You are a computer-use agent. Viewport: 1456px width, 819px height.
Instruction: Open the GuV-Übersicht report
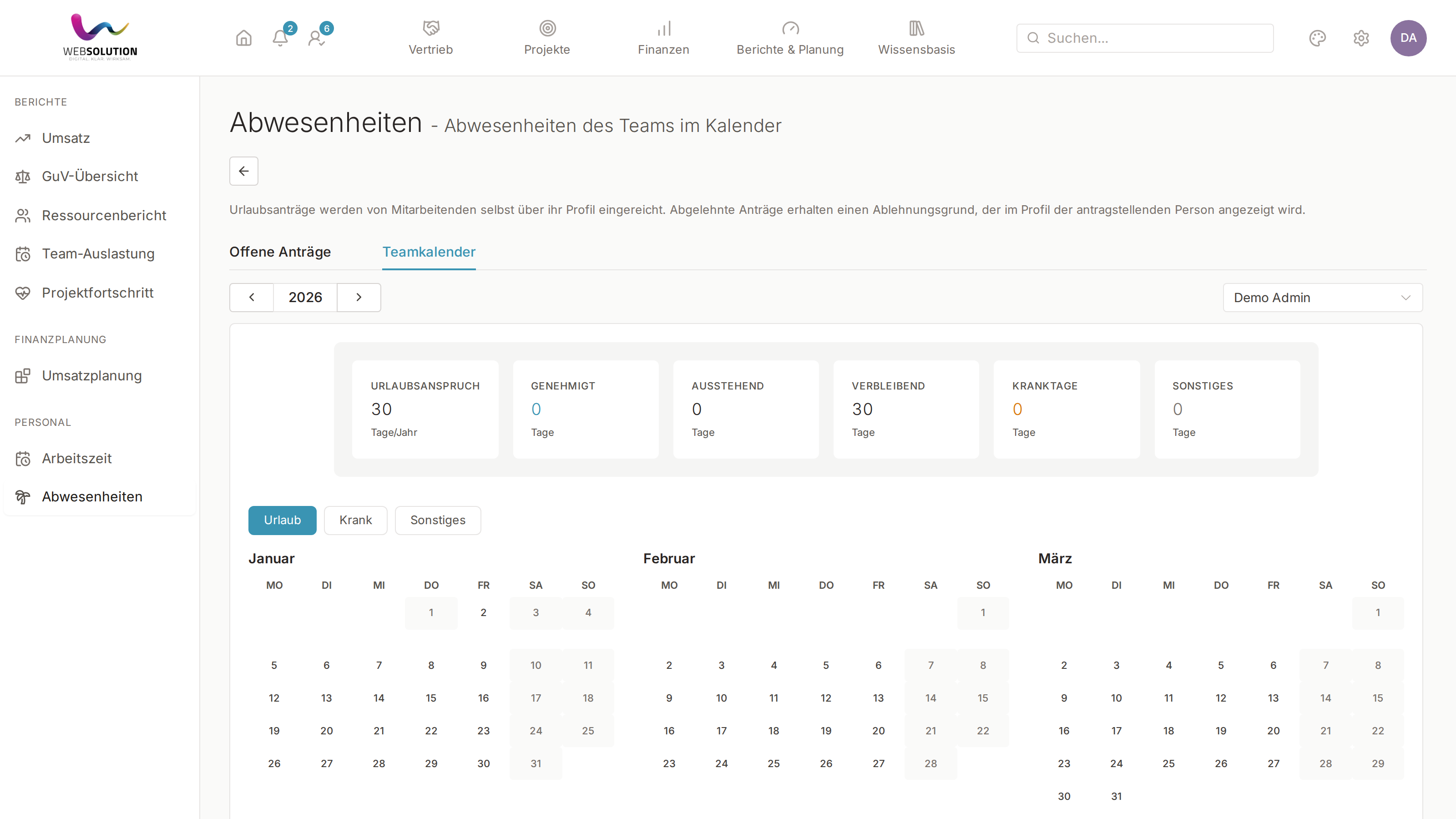pos(100,177)
